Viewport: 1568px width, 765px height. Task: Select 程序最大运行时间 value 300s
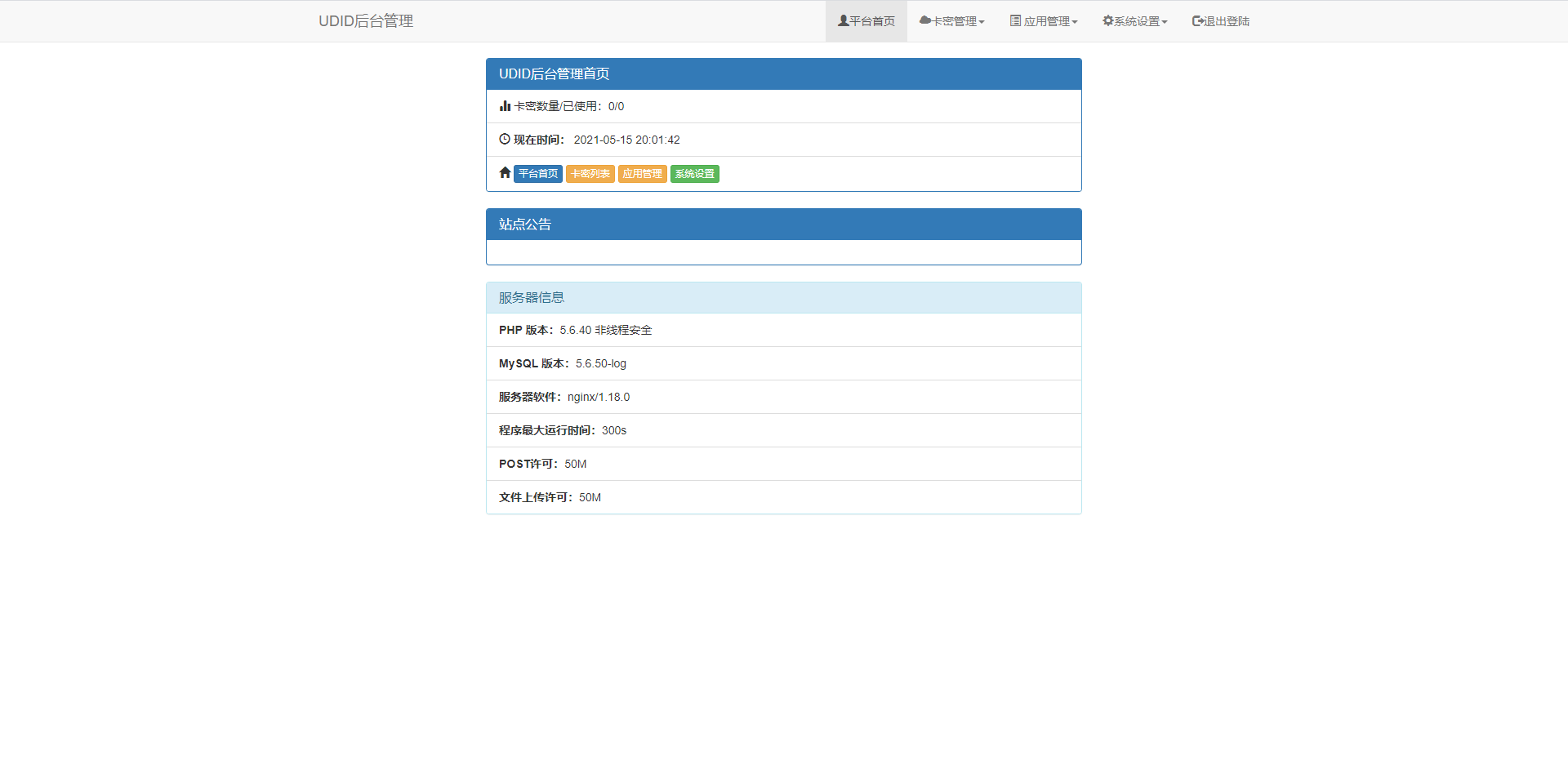(614, 430)
